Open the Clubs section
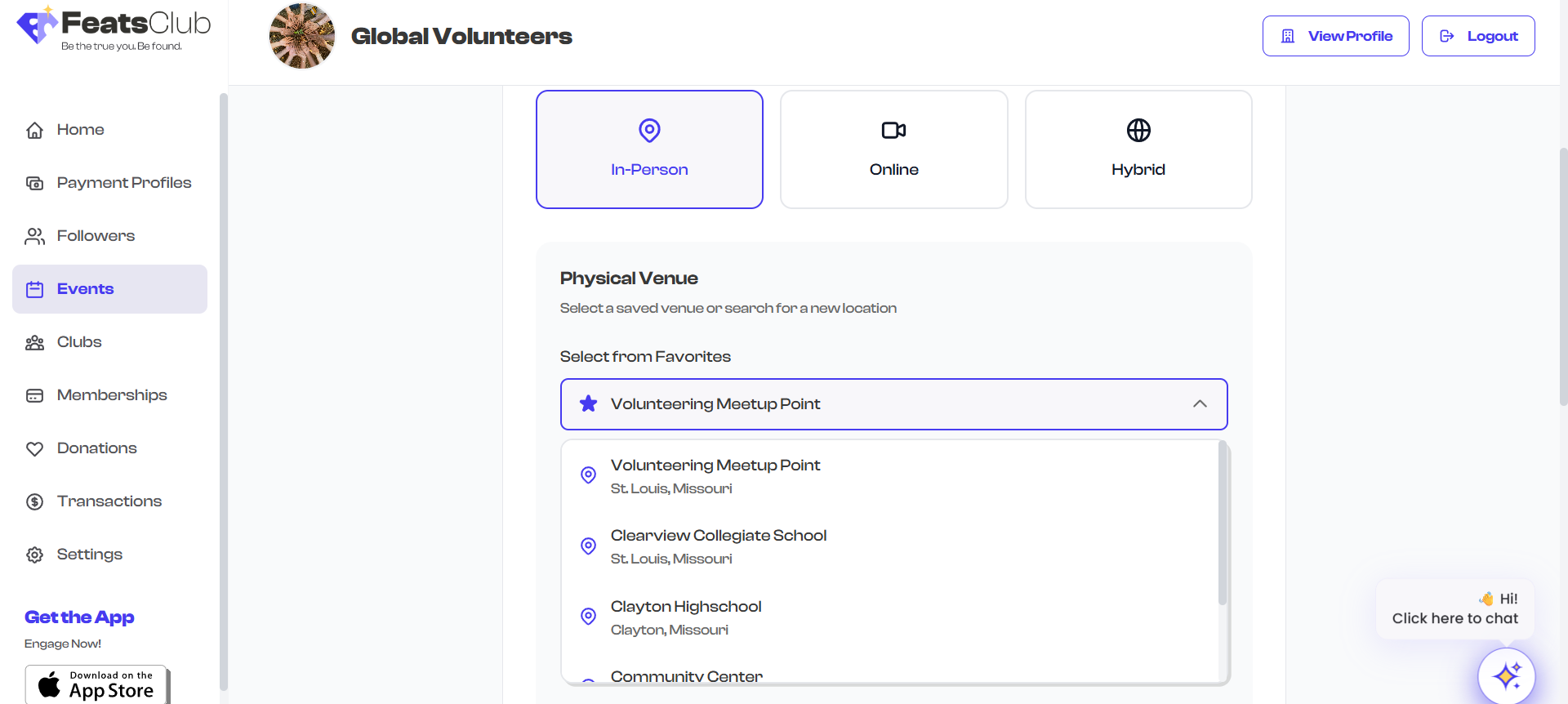Image resolution: width=1568 pixels, height=704 pixels. 109,342
